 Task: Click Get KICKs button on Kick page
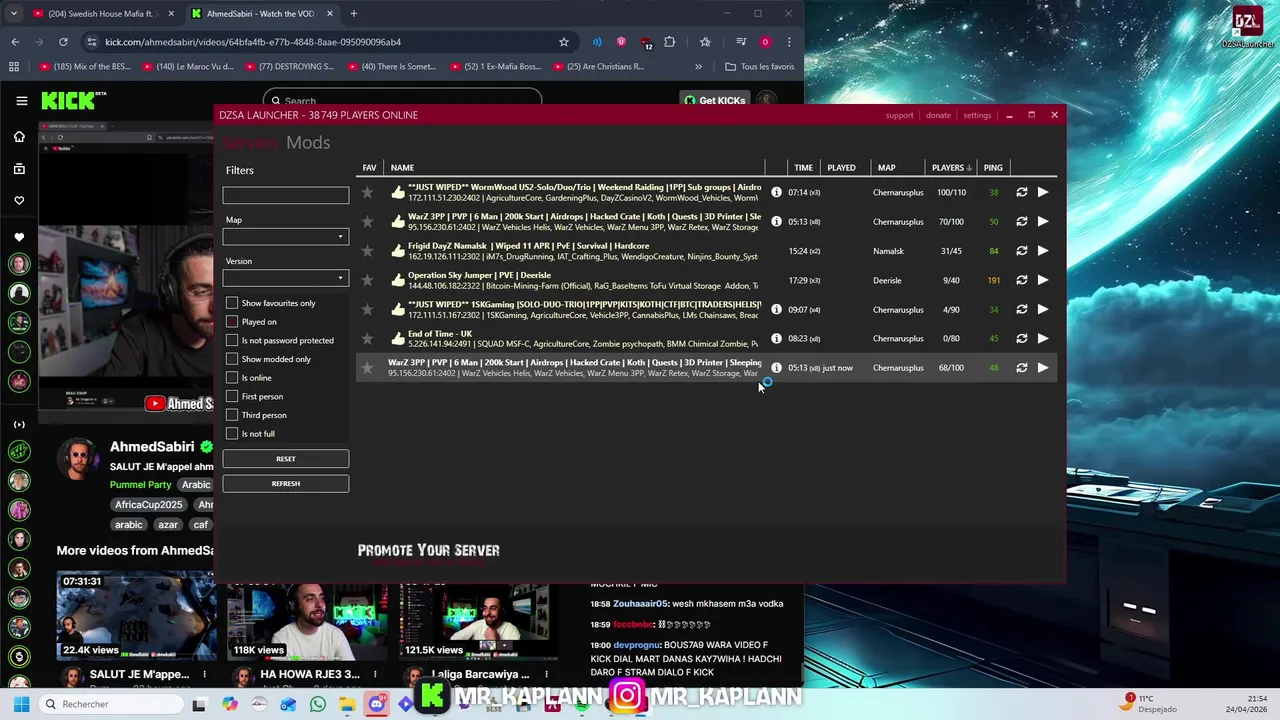[714, 100]
